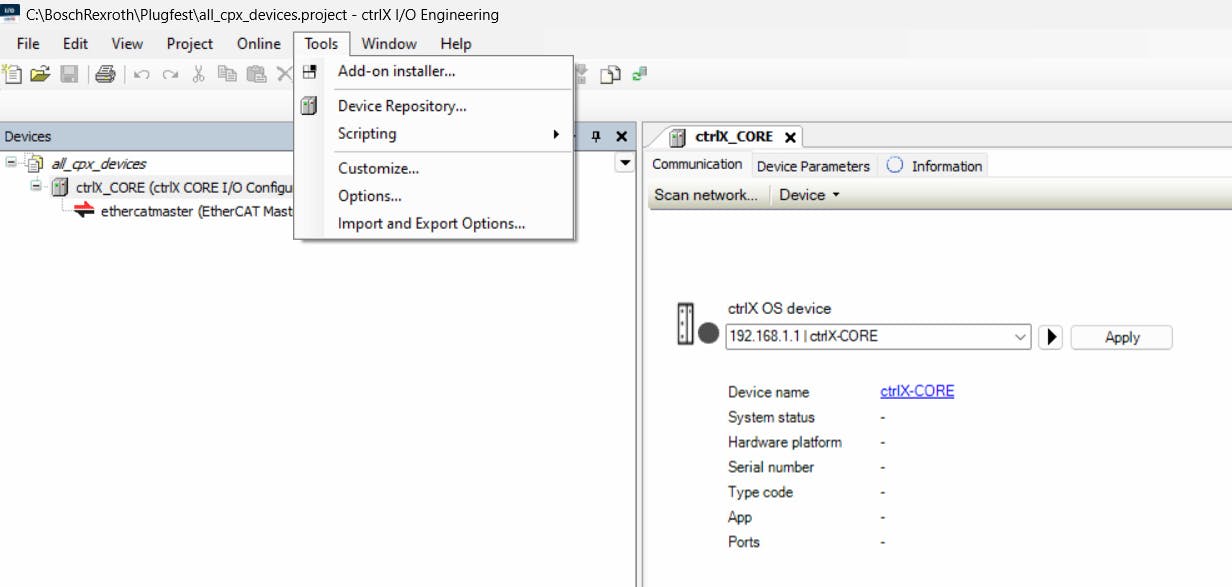Collapse the ctrlX_CORE tree node
The height and width of the screenshot is (587, 1232).
[36, 186]
